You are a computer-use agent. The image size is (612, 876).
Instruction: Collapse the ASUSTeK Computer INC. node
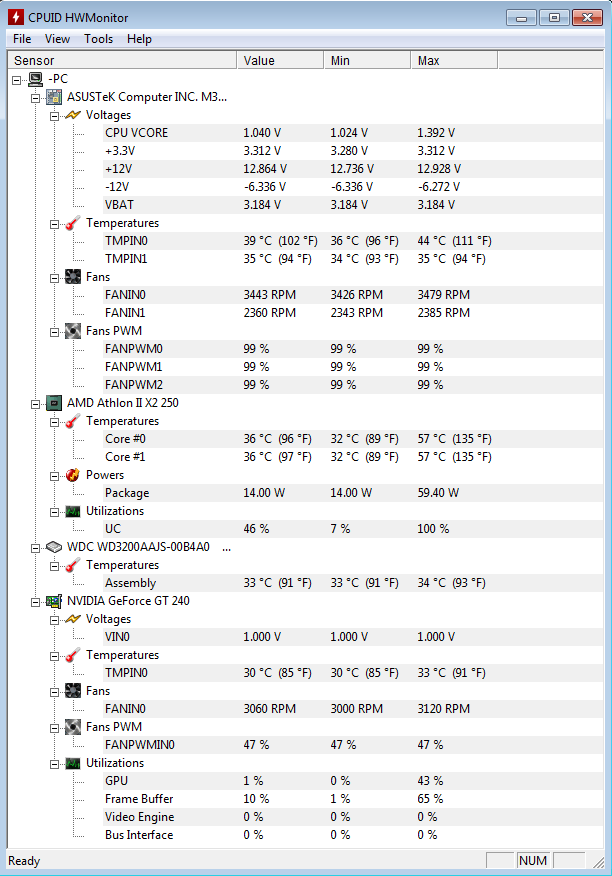click(36, 98)
